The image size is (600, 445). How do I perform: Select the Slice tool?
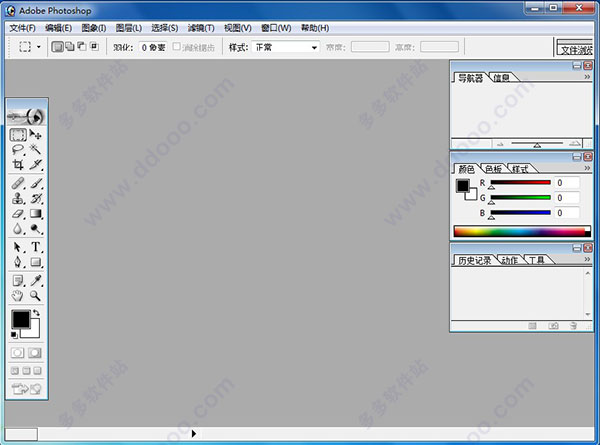click(x=36, y=165)
